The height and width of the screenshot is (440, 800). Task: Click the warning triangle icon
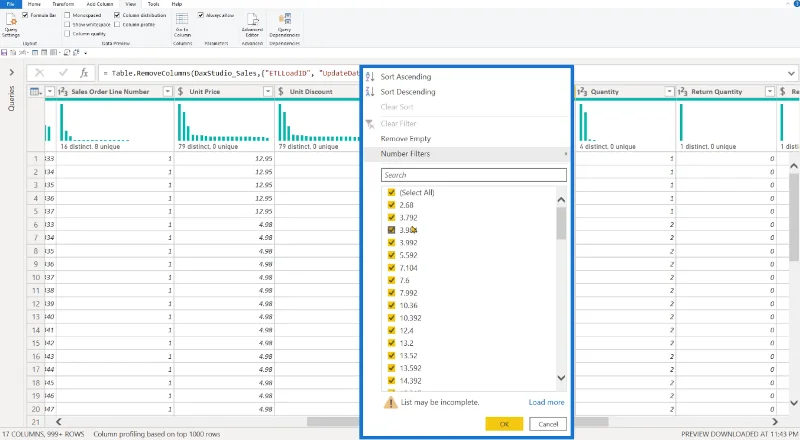point(390,403)
